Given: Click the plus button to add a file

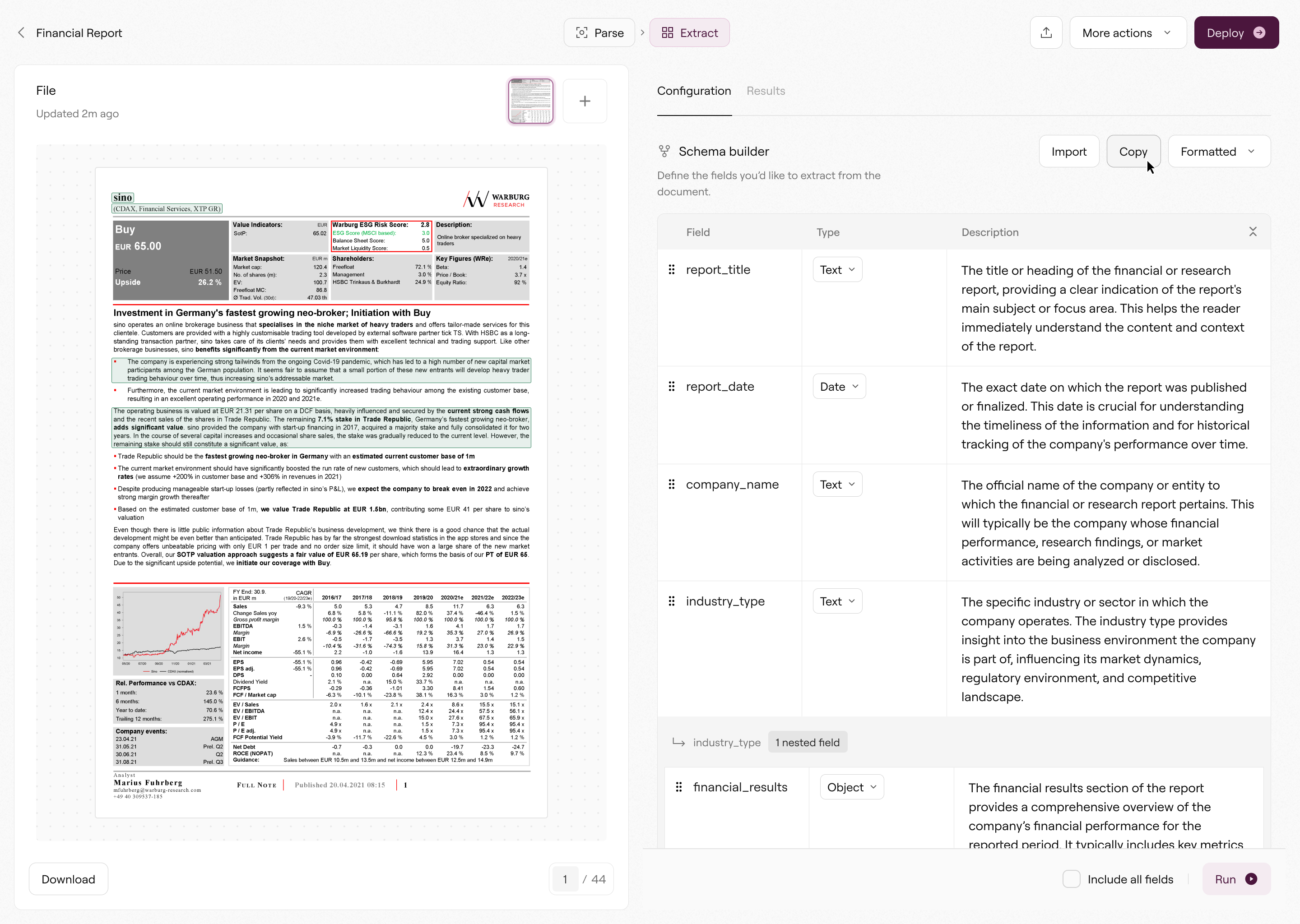Looking at the screenshot, I should (585, 101).
